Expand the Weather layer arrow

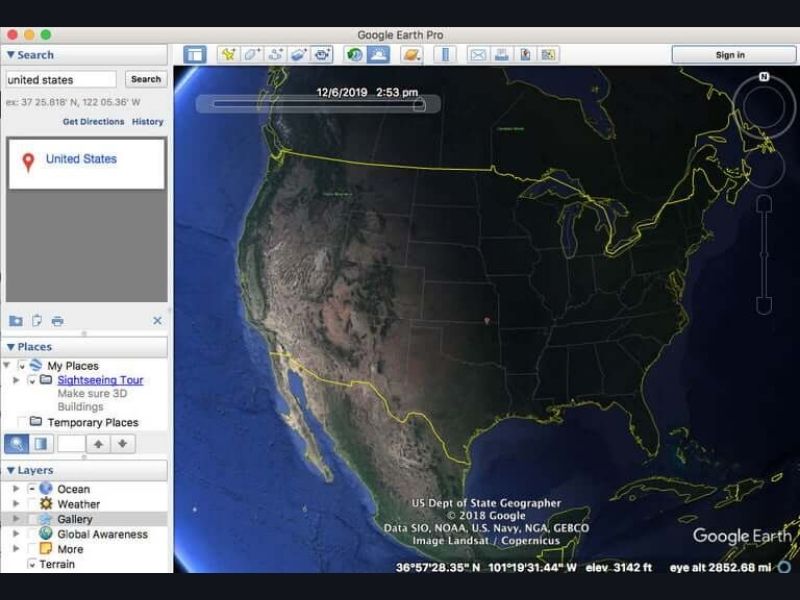(16, 504)
